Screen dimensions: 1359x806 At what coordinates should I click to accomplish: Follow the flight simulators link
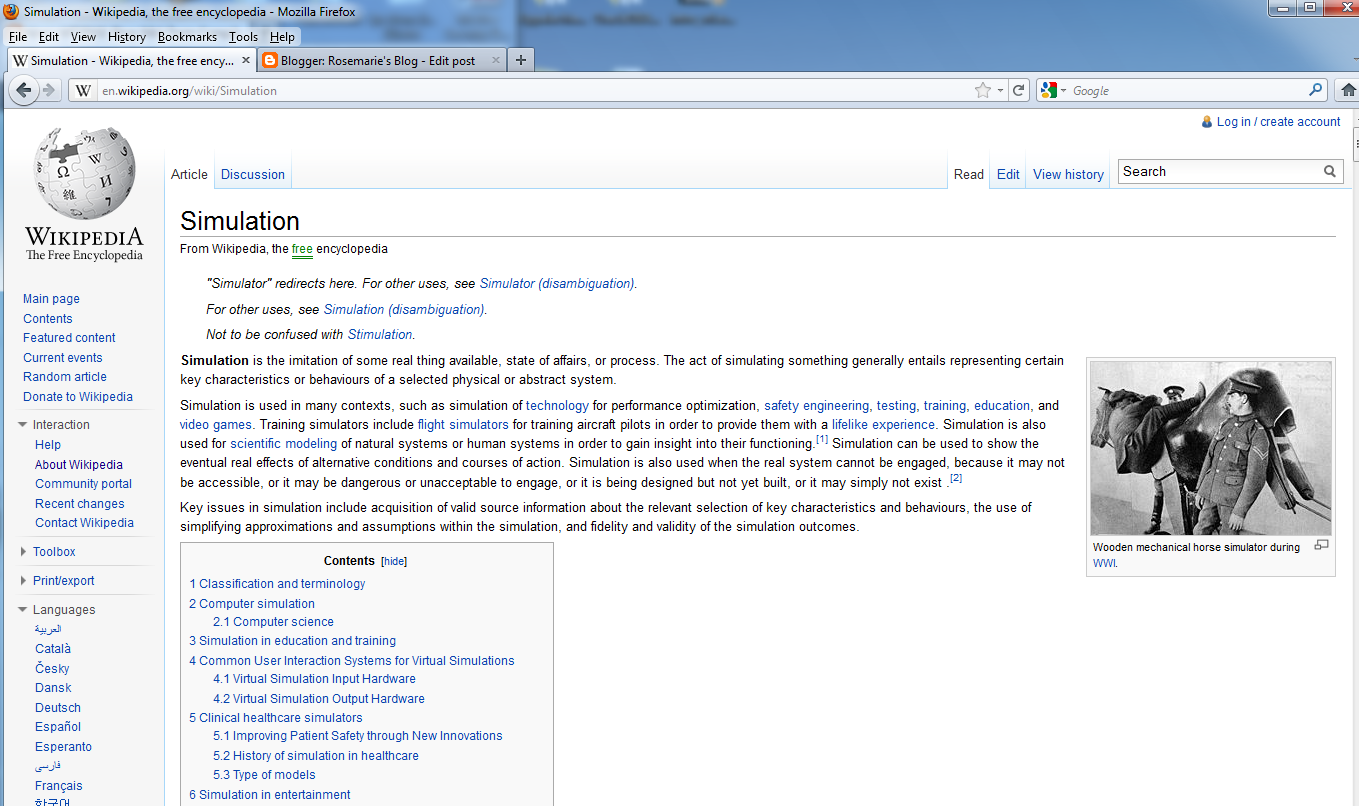pyautogui.click(x=463, y=424)
